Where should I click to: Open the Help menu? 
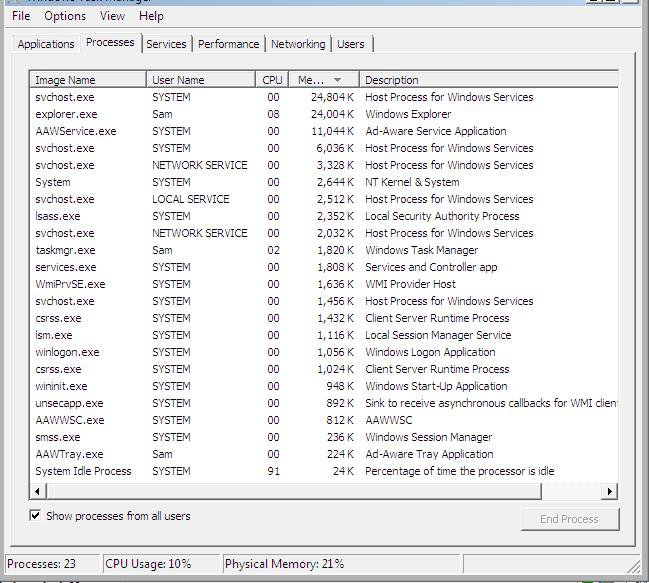click(x=151, y=16)
